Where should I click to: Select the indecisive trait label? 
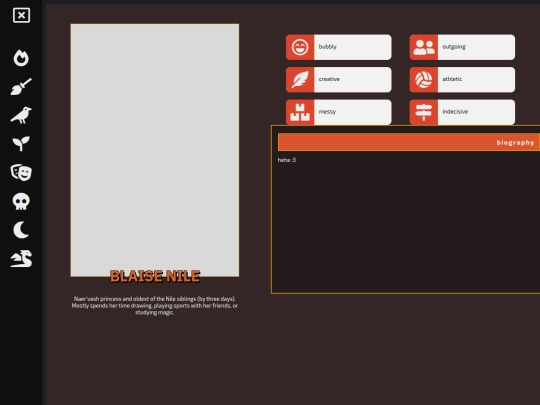(455, 112)
